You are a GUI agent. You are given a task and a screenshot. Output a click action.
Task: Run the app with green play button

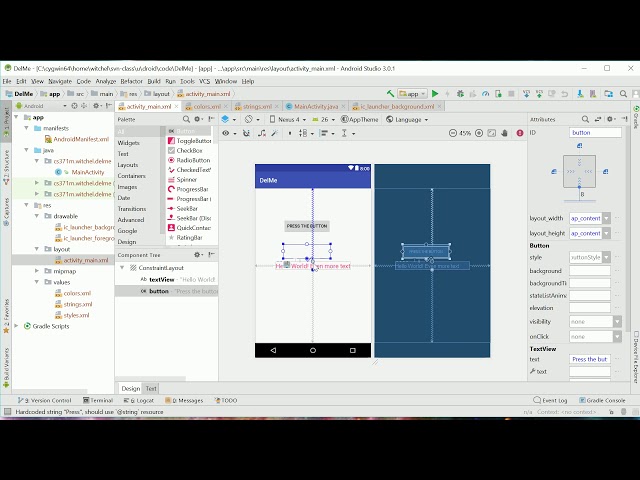(x=435, y=94)
